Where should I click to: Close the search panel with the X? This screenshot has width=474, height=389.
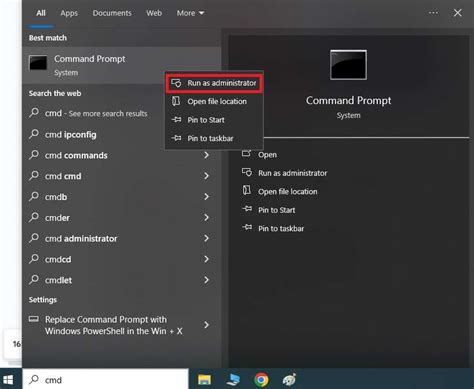pyautogui.click(x=458, y=13)
